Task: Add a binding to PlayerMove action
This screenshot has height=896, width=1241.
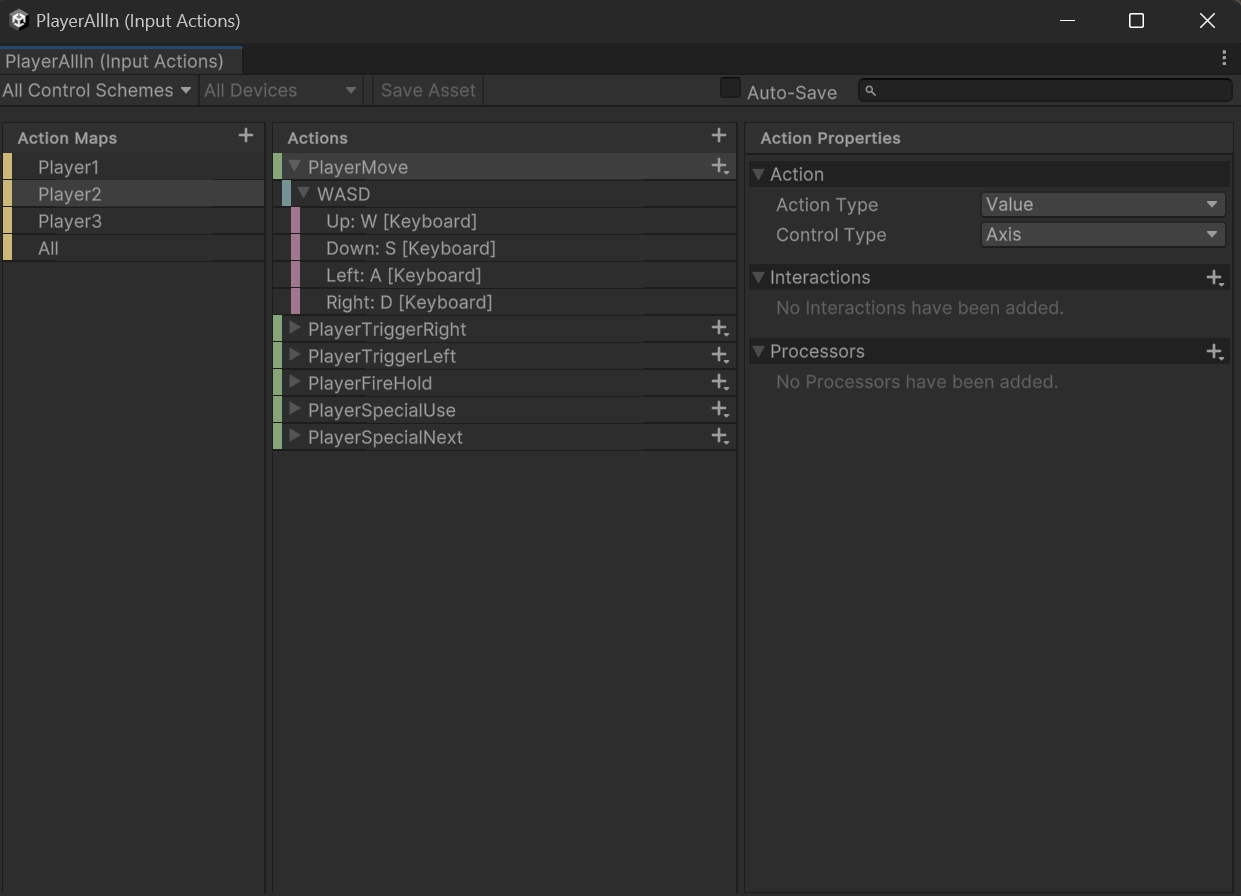Action: coord(719,166)
